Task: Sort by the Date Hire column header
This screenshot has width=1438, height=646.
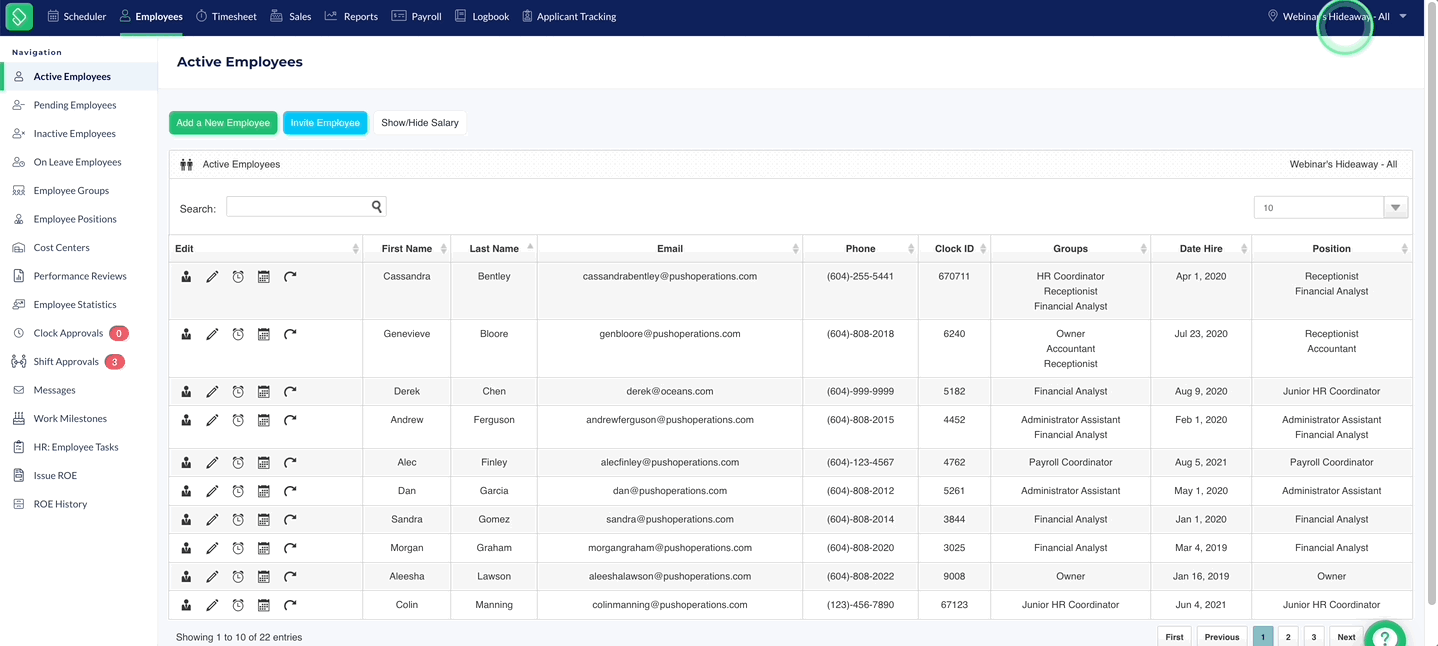Action: coord(1200,248)
